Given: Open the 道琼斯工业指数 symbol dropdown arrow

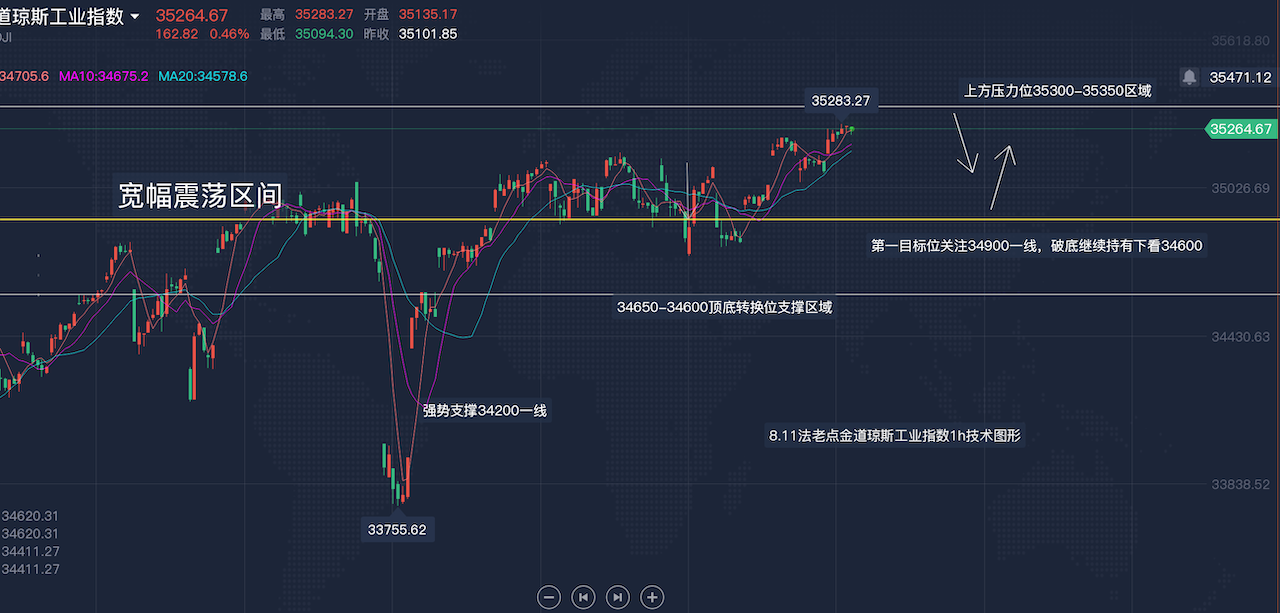Looking at the screenshot, I should [x=135, y=17].
